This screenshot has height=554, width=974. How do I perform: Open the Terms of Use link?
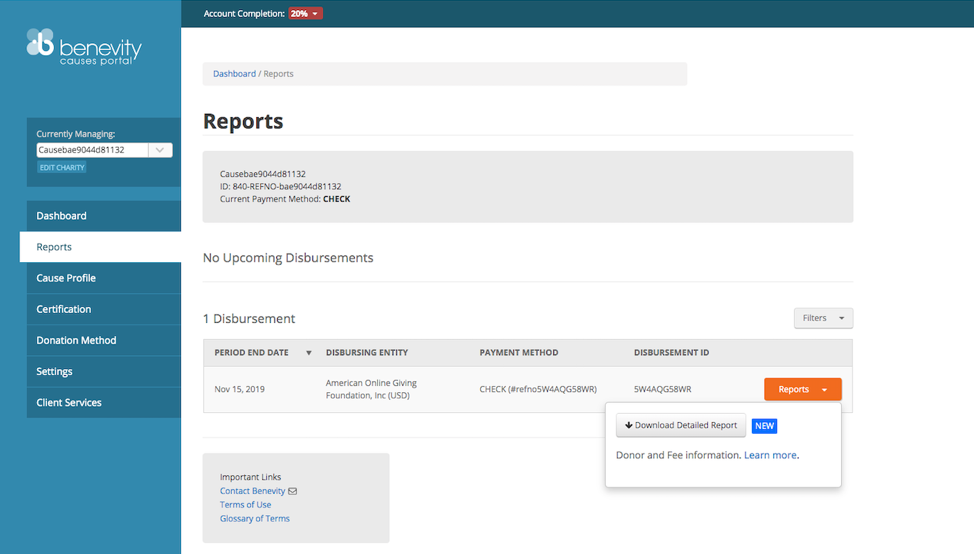click(x=245, y=505)
